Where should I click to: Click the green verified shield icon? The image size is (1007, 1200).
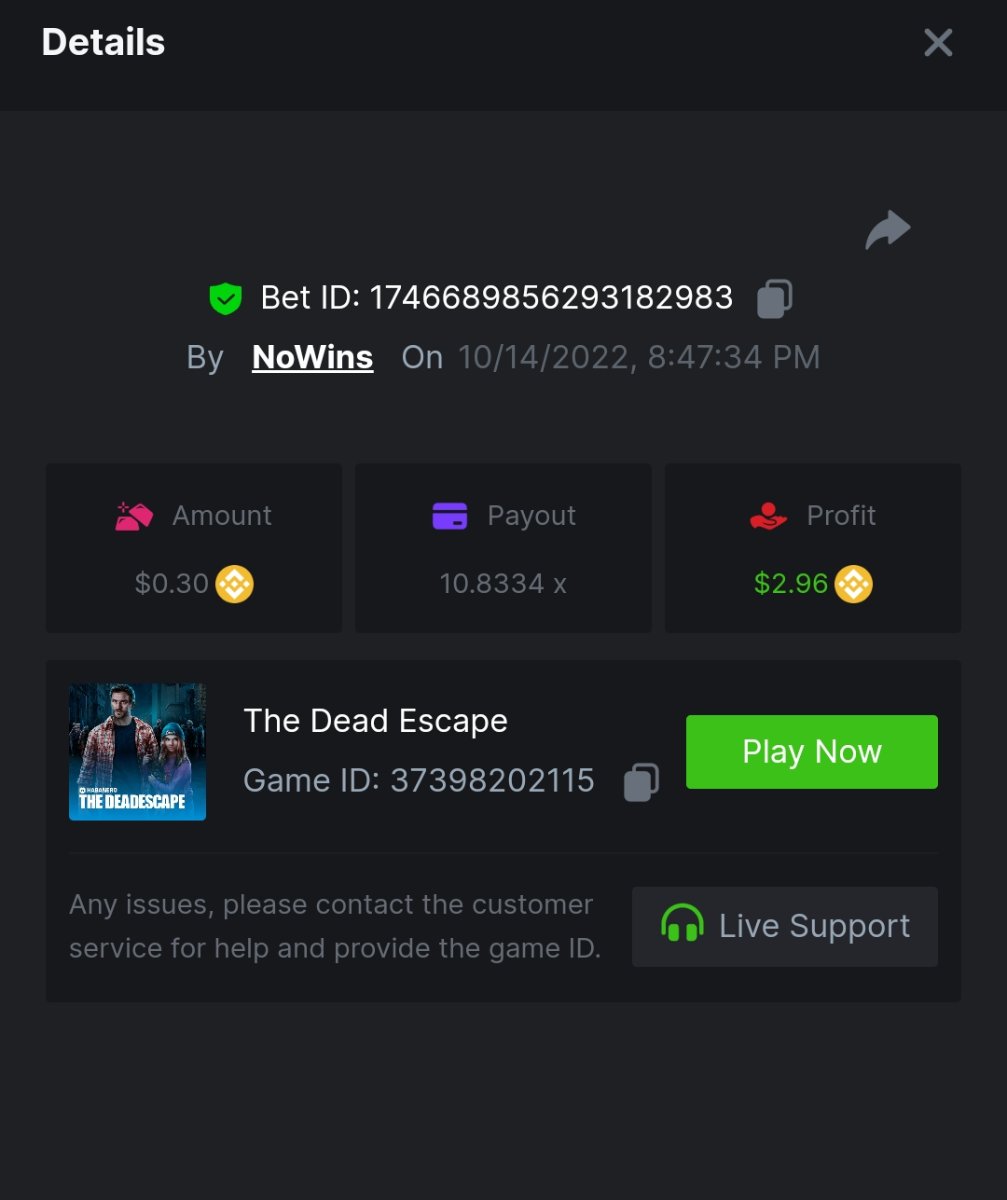[x=226, y=298]
